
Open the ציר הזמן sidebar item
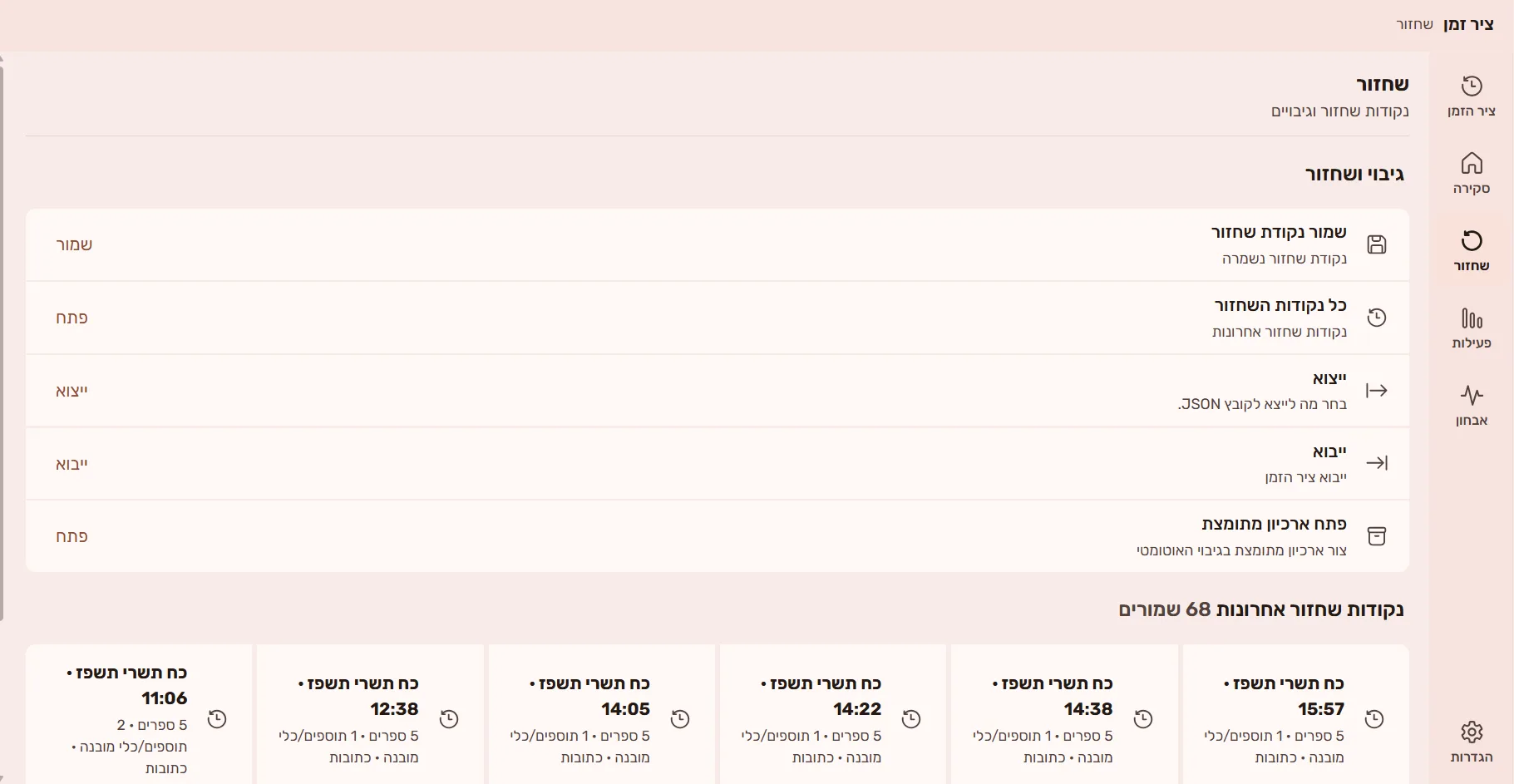pos(1471,96)
